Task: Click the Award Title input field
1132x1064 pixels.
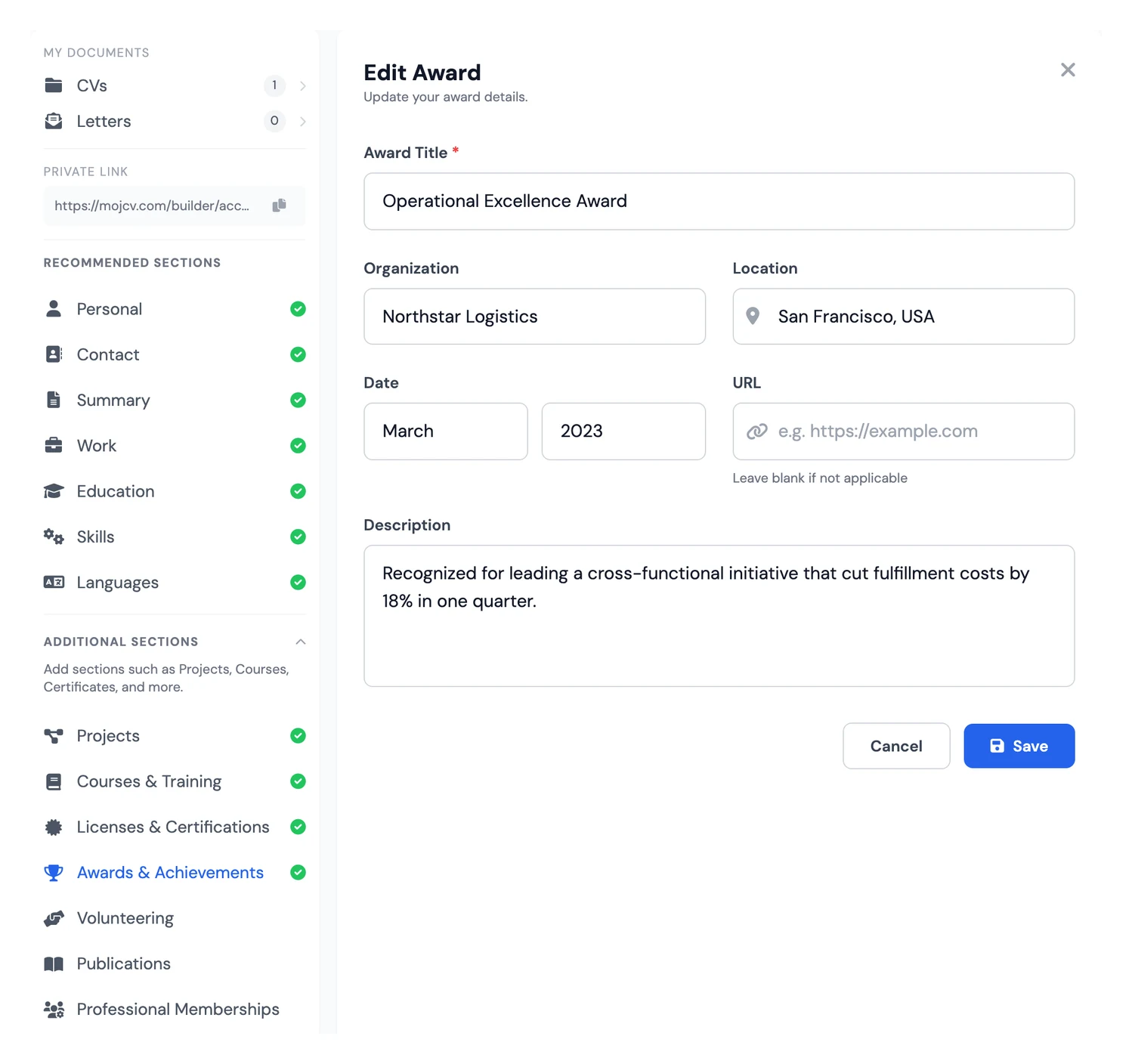Action: coord(719,201)
